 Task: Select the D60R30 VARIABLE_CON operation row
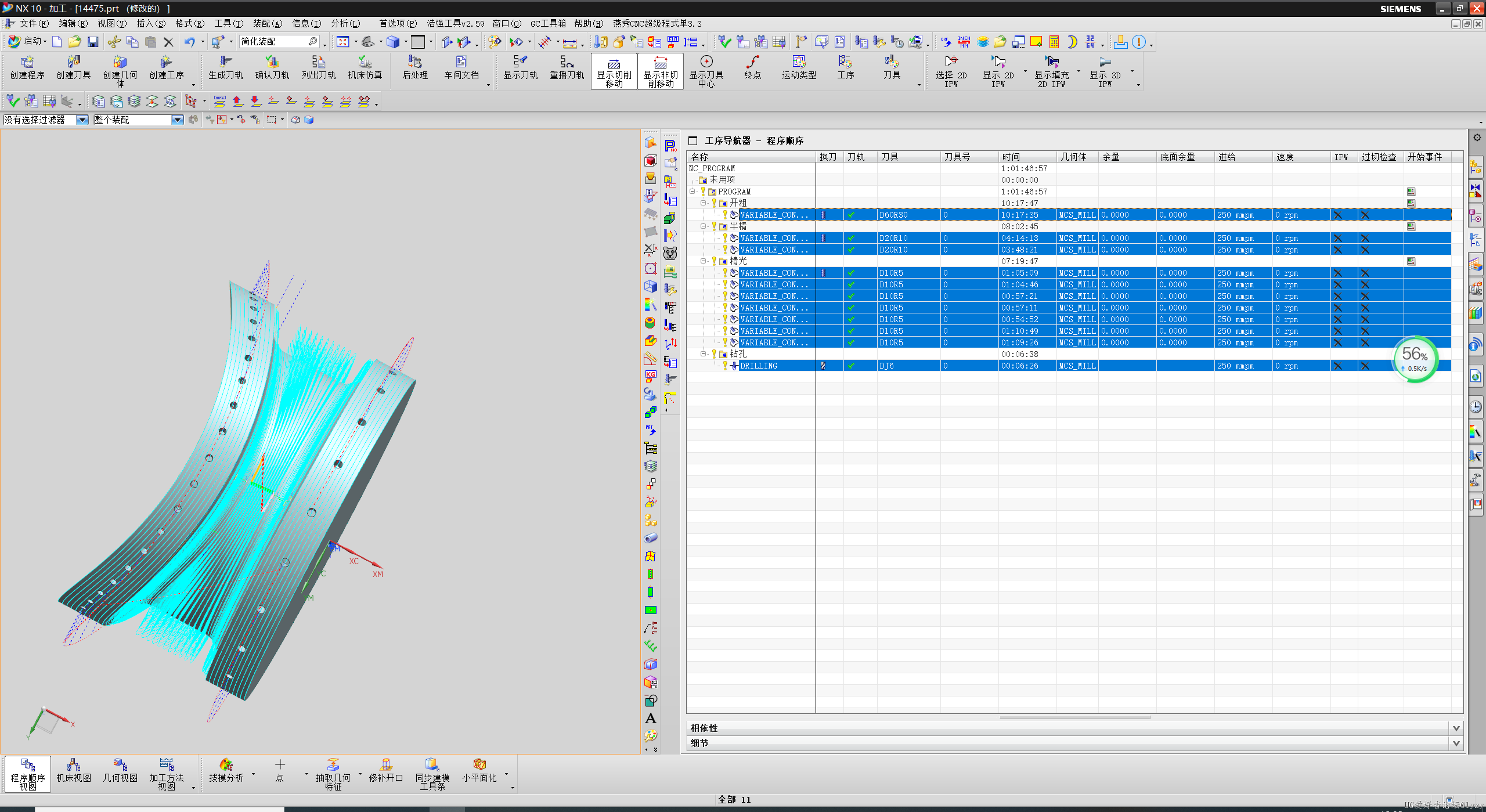tap(1069, 215)
